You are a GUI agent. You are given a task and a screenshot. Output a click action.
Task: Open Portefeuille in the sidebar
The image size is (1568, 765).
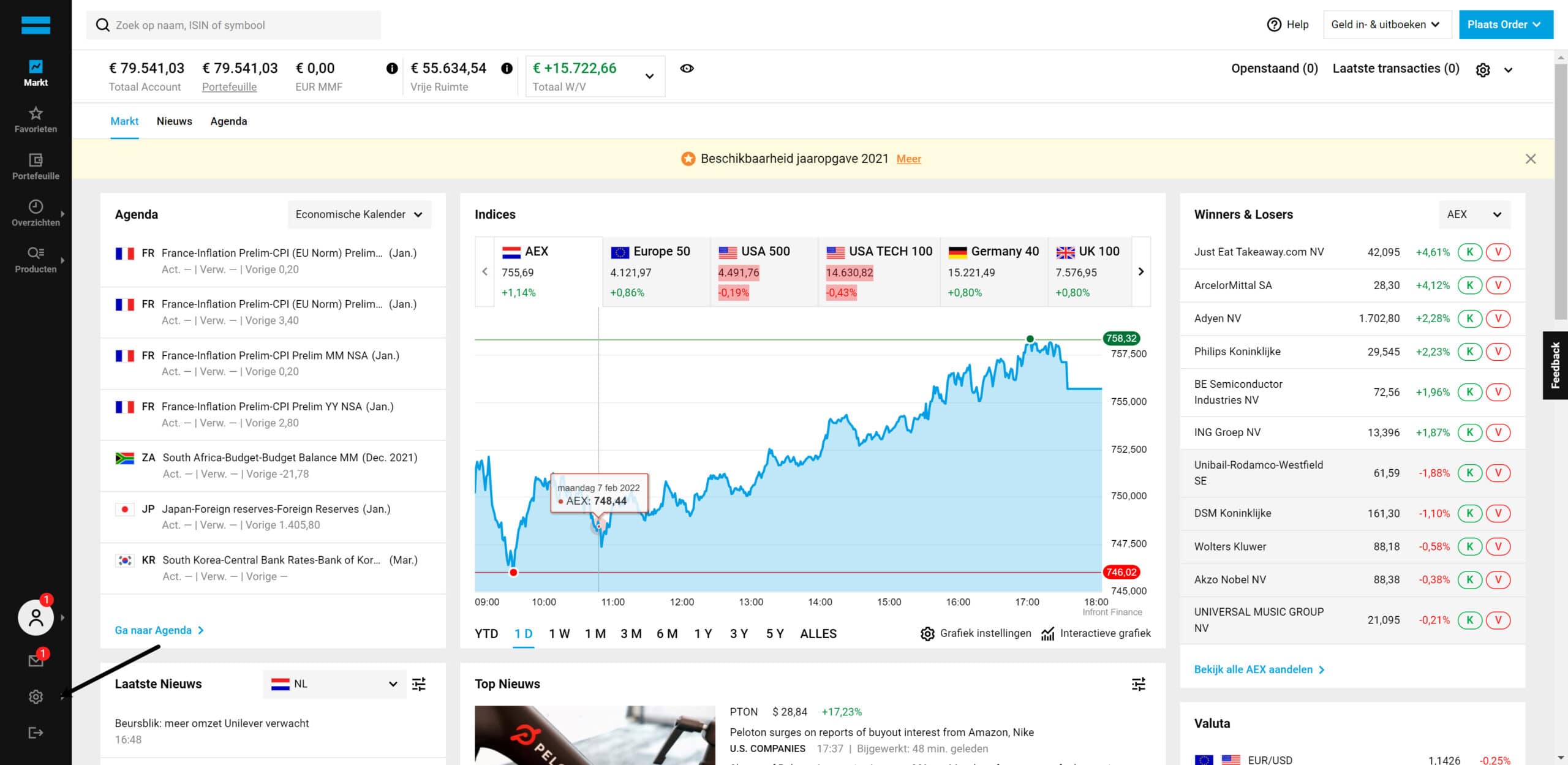[x=36, y=167]
